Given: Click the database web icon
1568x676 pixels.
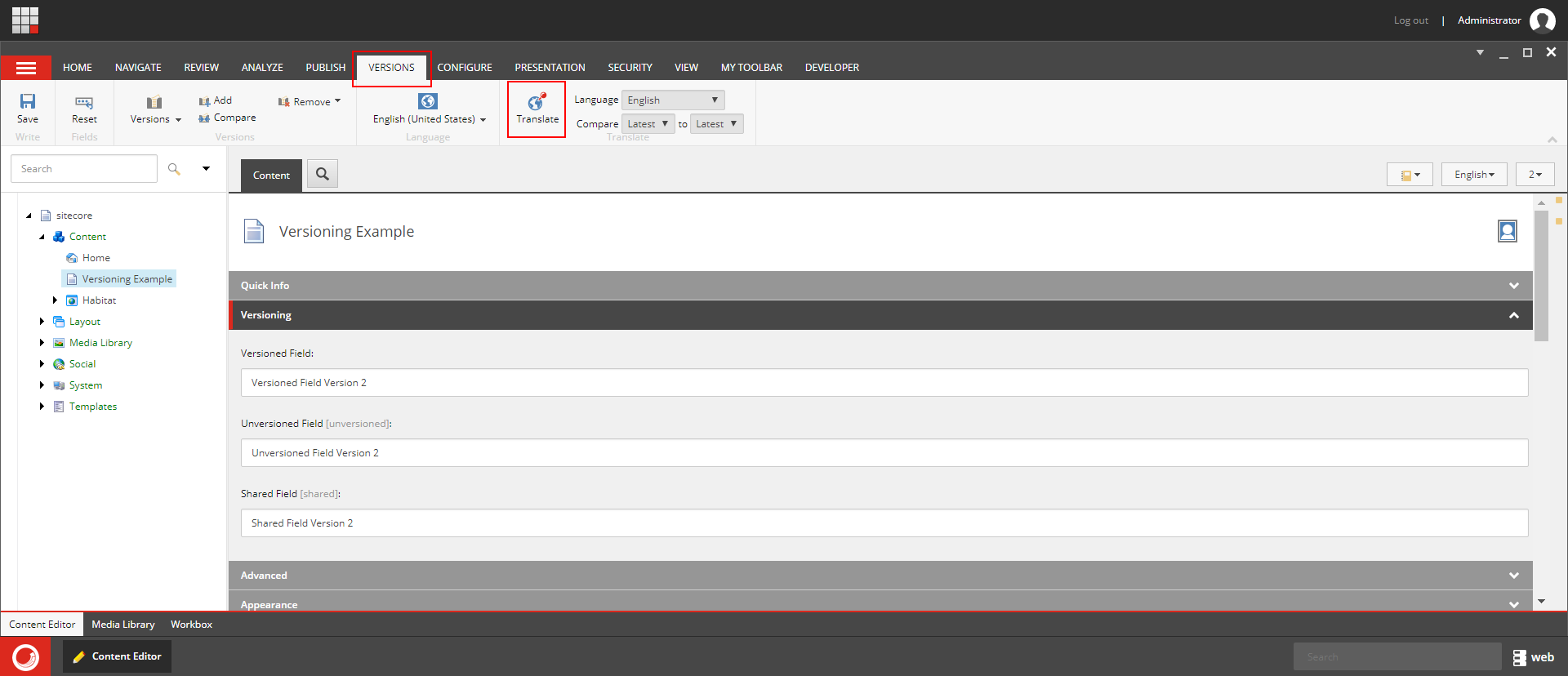Looking at the screenshot, I should (x=1519, y=657).
